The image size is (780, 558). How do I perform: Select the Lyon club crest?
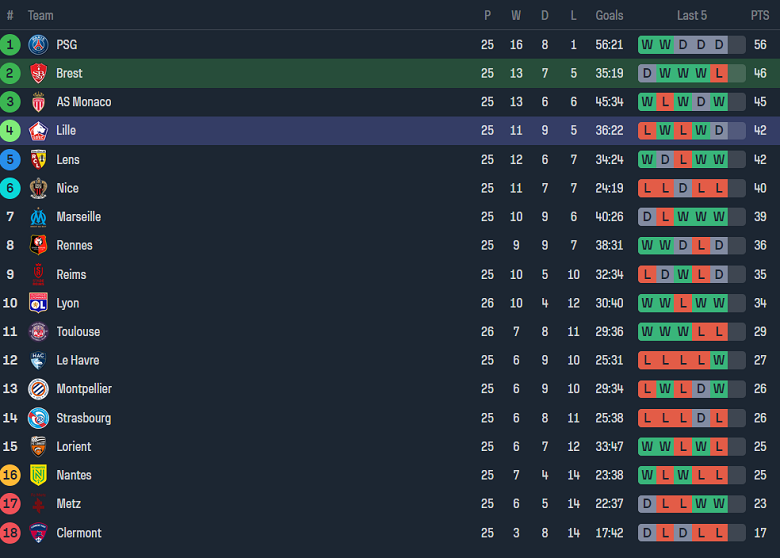[38, 303]
